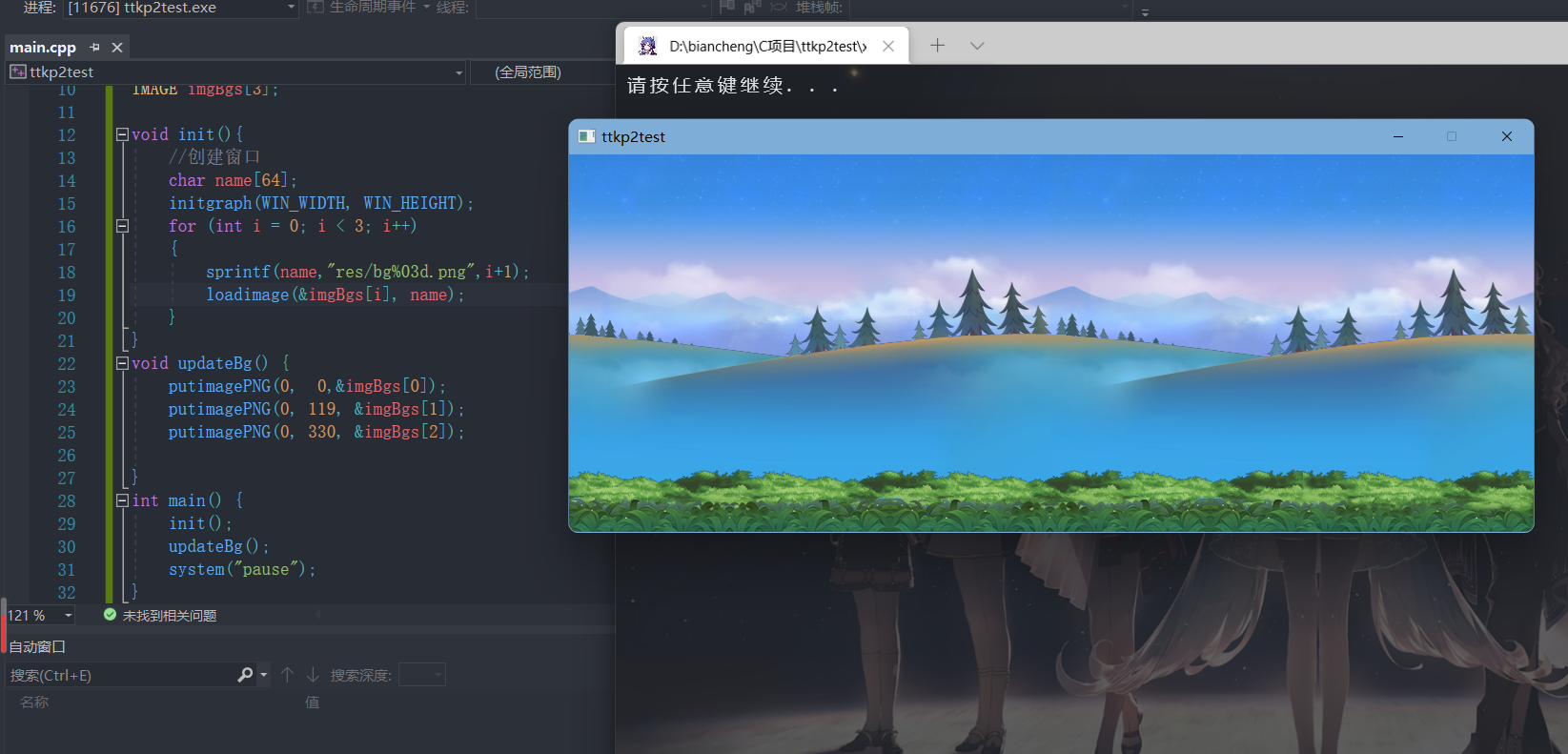Select the D:\biancheng console terminal tab
The width and height of the screenshot is (1568, 754).
[x=767, y=46]
